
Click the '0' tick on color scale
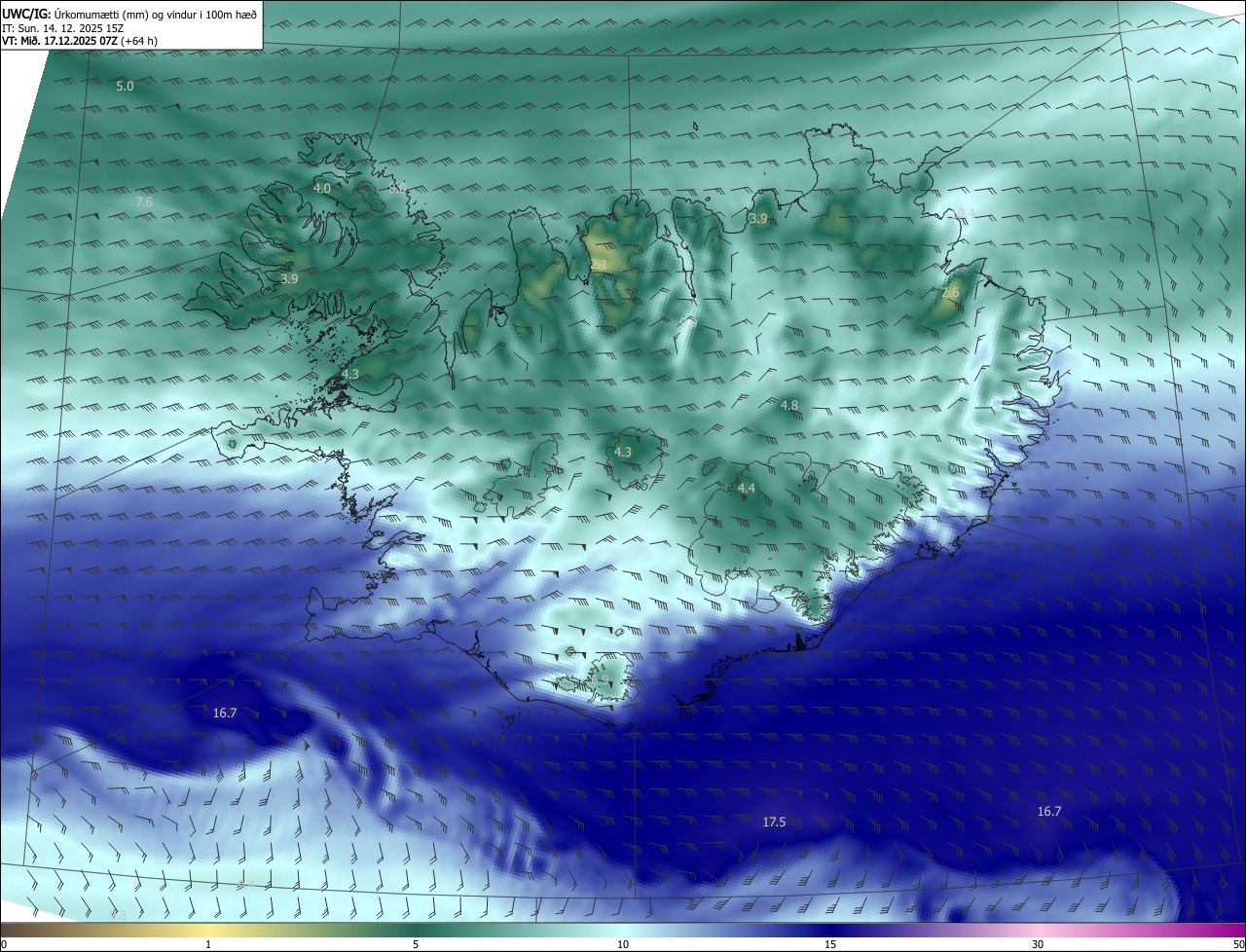[4, 944]
